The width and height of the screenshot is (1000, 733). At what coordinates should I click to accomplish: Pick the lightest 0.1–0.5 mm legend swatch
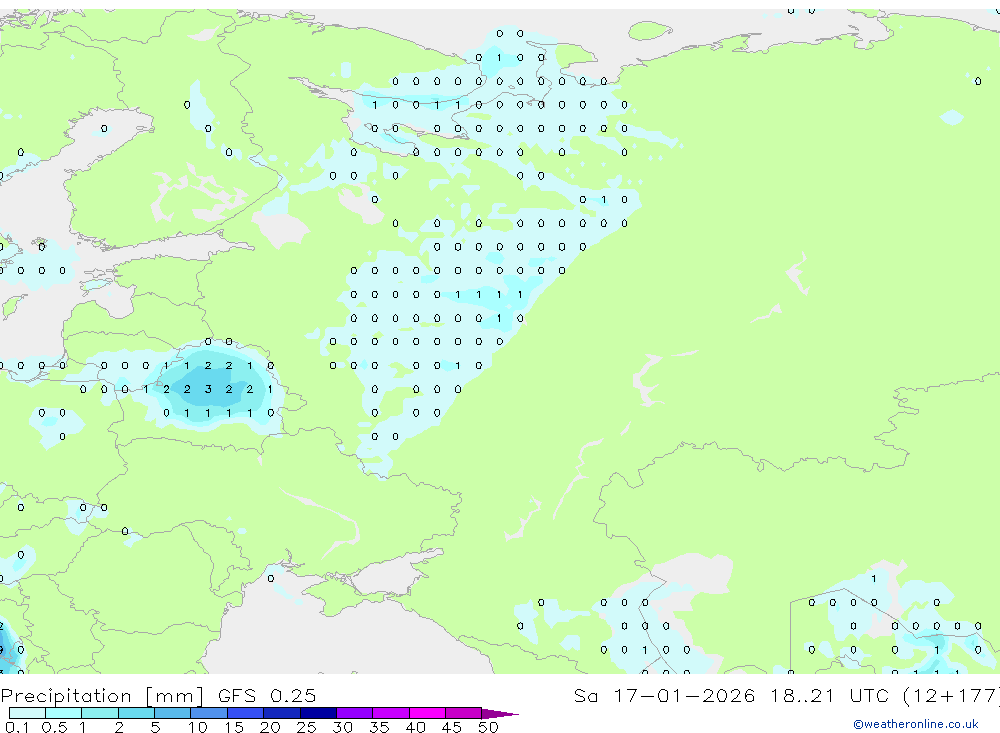tap(27, 713)
